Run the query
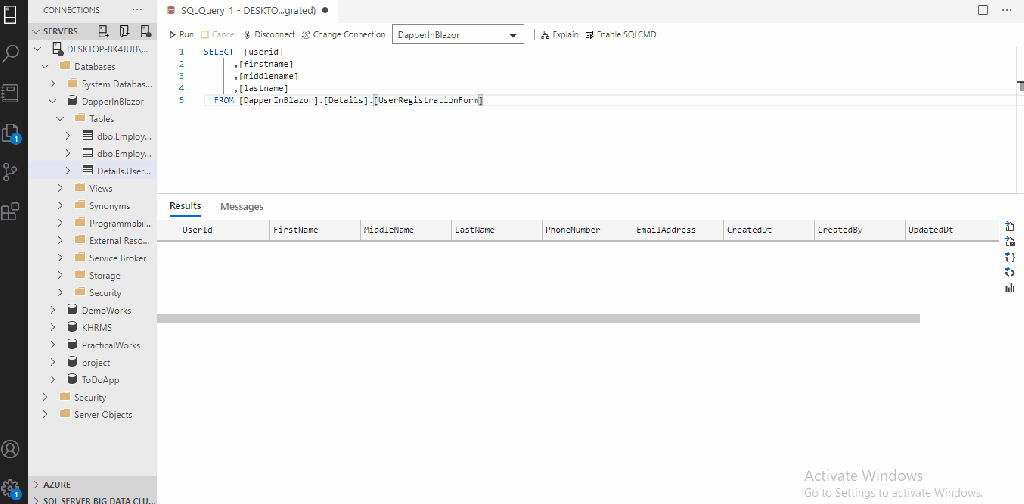Image resolution: width=1024 pixels, height=504 pixels. 181,34
